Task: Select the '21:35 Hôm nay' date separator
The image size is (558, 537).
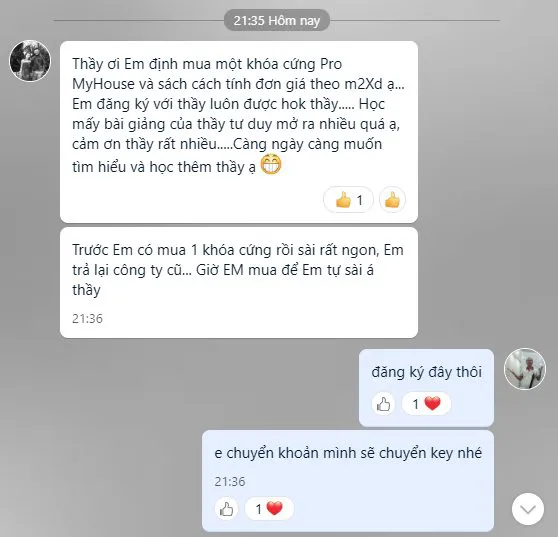Action: (x=277, y=20)
